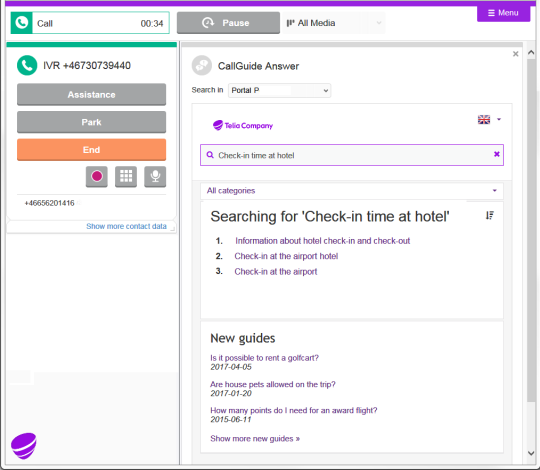Screen dimensions: 540x470
Task: Open the Menu button
Action: 503,13
